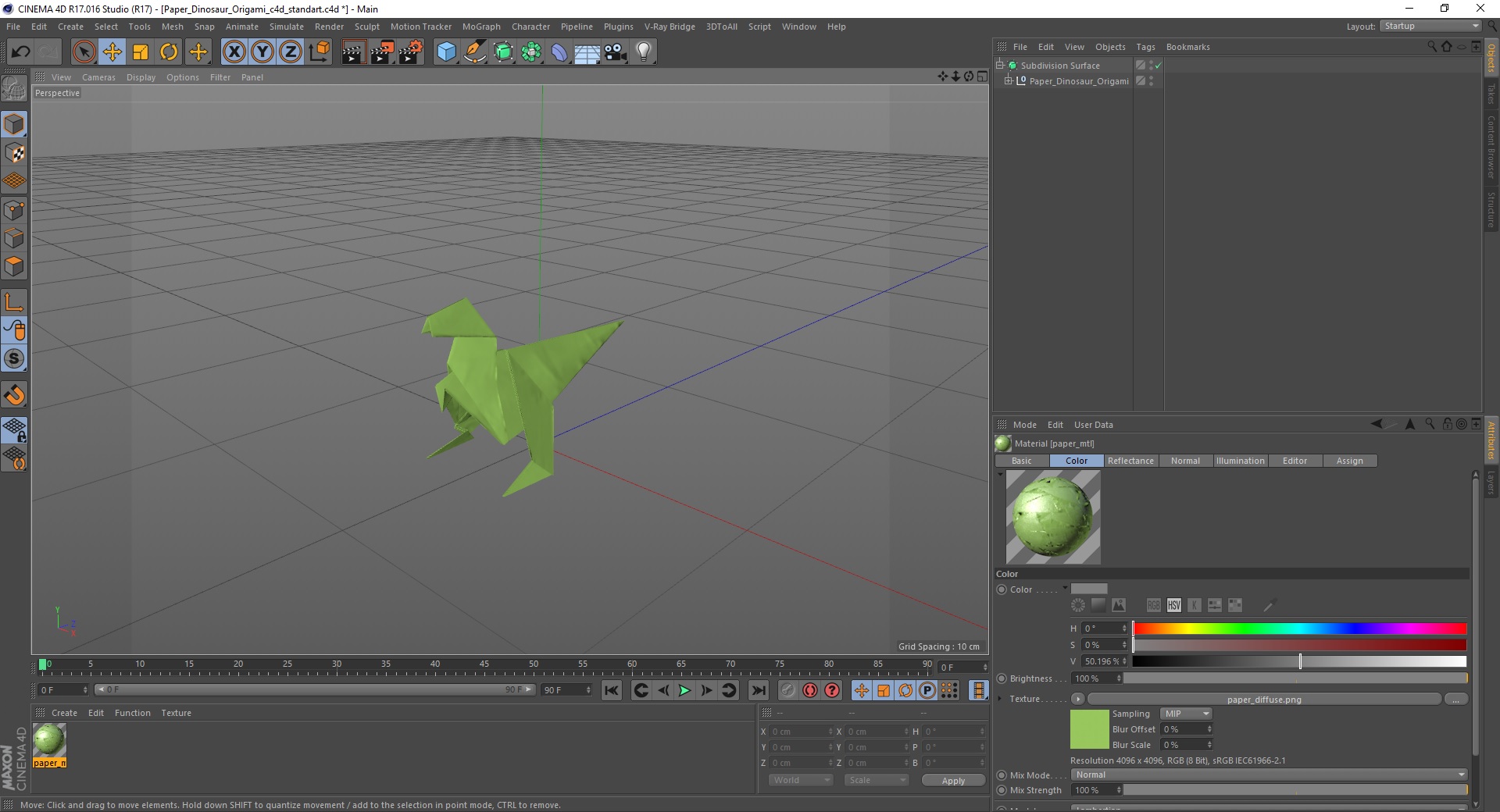Activate the Move tool in toolbar
This screenshot has width=1500, height=812.
112,52
